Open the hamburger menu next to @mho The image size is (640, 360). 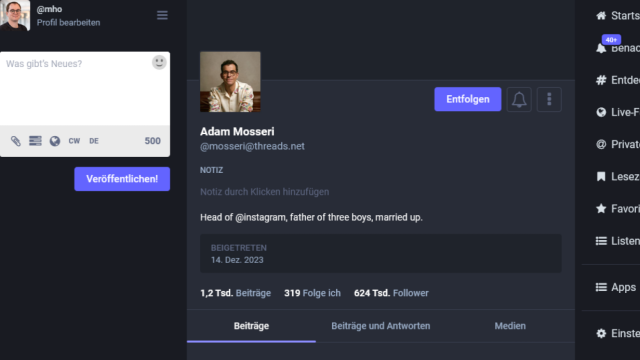coord(162,16)
